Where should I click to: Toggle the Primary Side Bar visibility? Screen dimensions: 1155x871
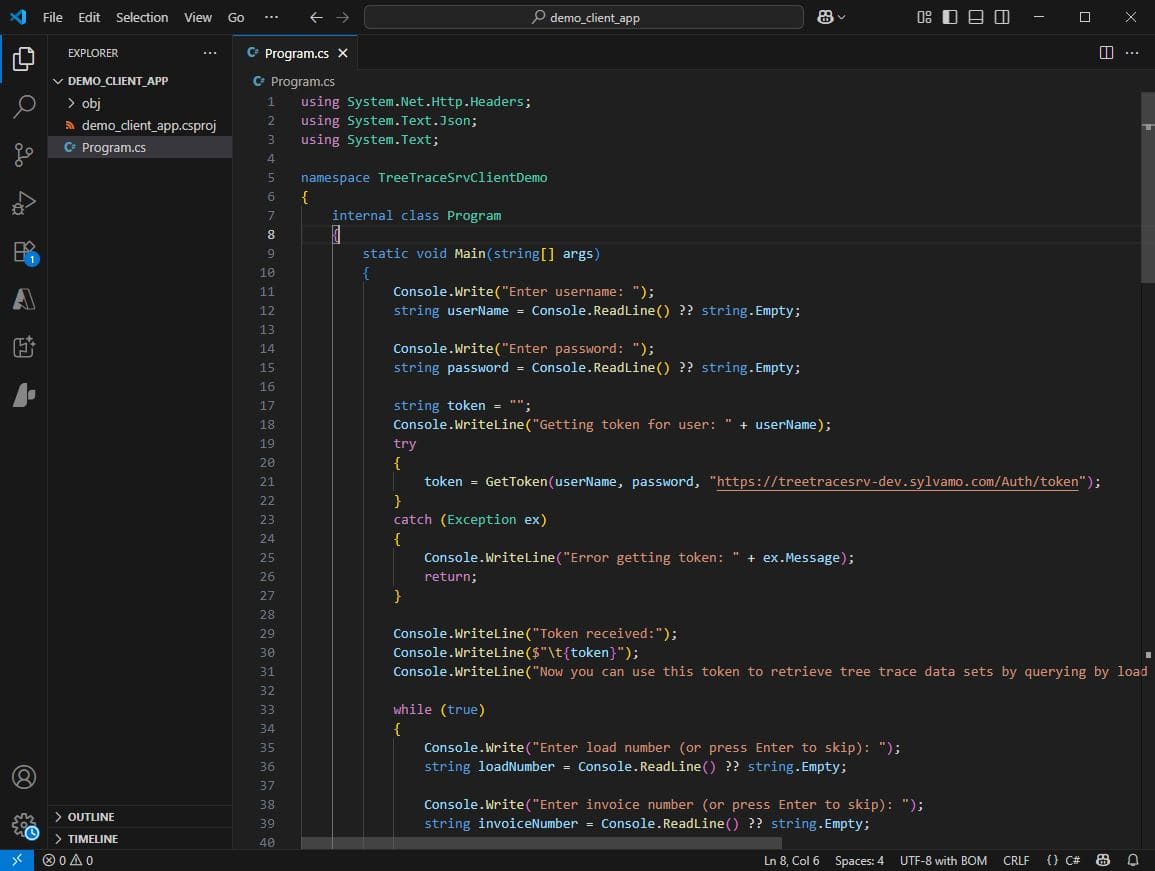[x=948, y=17]
